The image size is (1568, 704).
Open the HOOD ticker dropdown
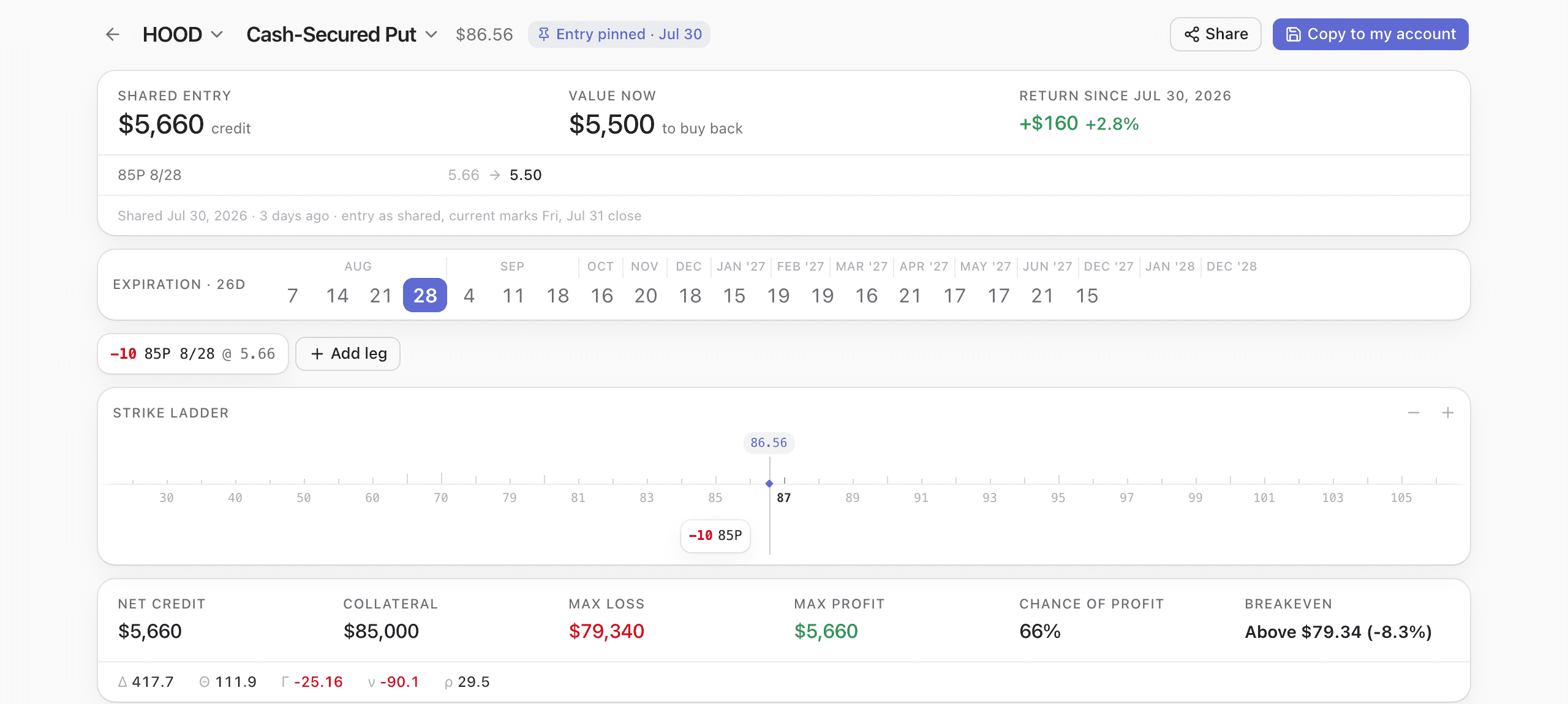(183, 34)
